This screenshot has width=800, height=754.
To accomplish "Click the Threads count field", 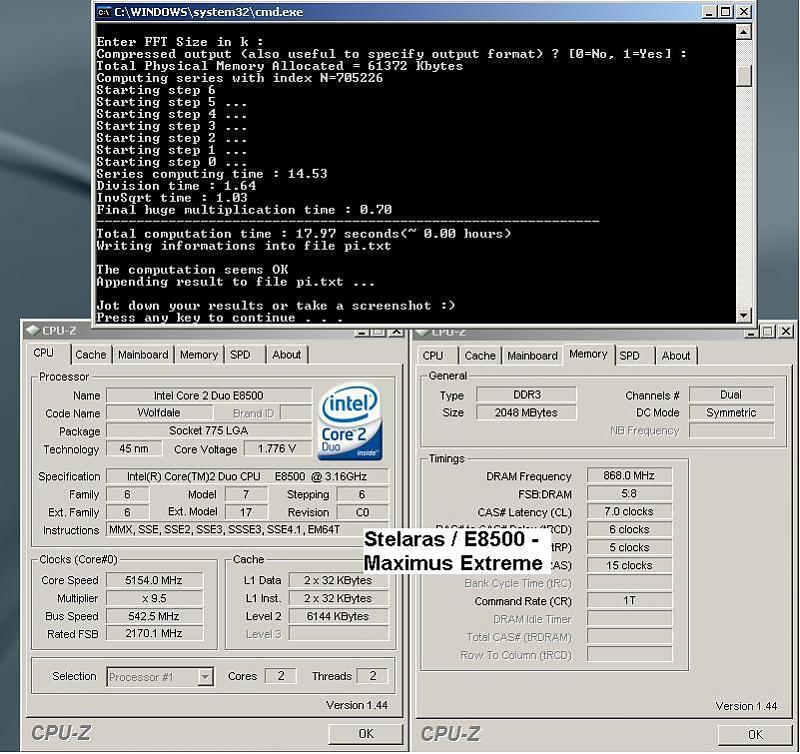I will coord(372,676).
